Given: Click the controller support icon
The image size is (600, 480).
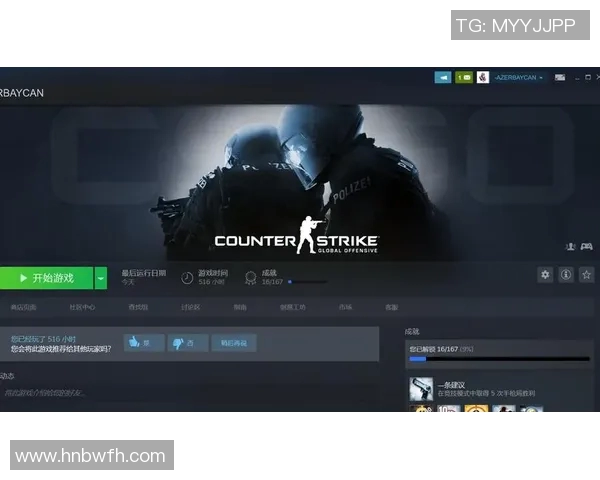Looking at the screenshot, I should [x=586, y=247].
